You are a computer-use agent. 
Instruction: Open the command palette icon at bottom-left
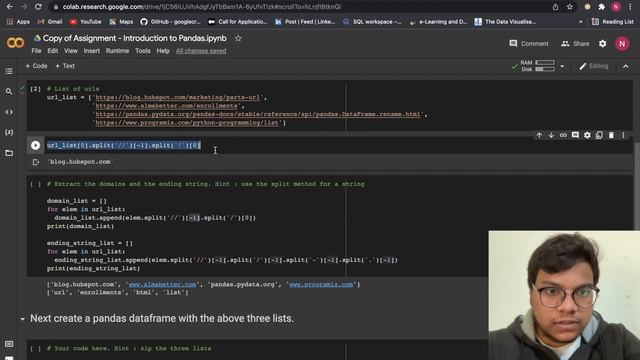point(9,344)
